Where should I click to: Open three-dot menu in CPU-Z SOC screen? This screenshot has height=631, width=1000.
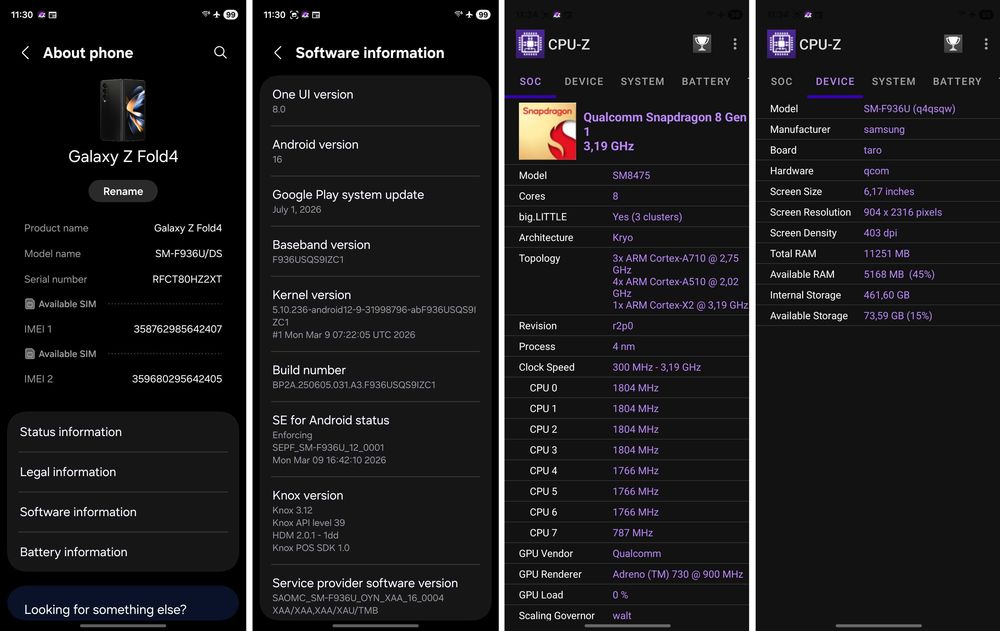click(x=735, y=44)
